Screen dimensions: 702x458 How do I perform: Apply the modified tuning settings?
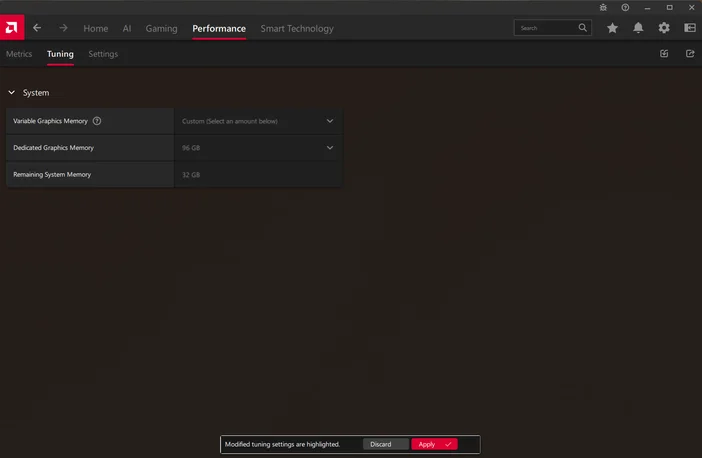pyautogui.click(x=433, y=444)
